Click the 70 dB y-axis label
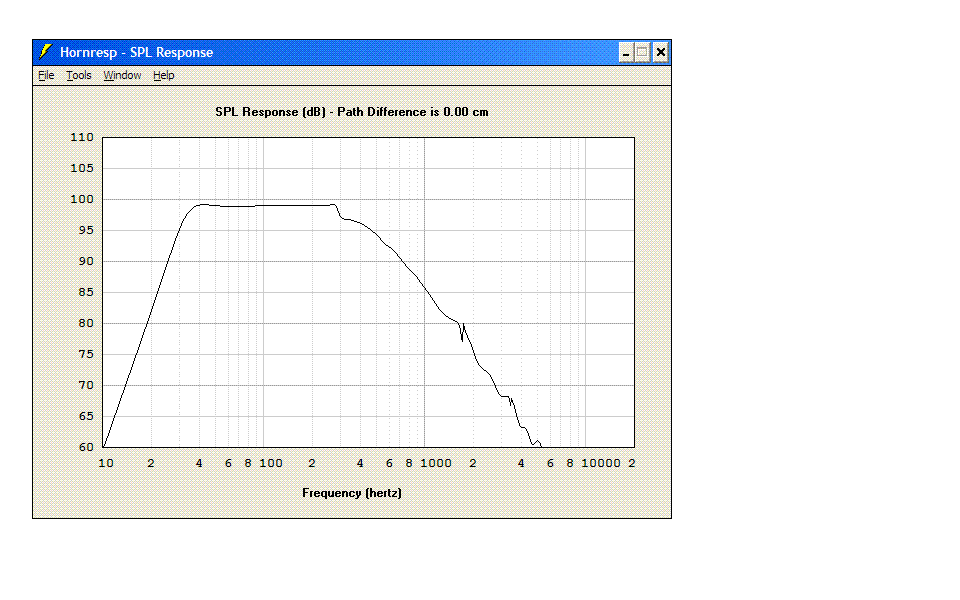Screen dimensions: 960x600 [x=86, y=385]
